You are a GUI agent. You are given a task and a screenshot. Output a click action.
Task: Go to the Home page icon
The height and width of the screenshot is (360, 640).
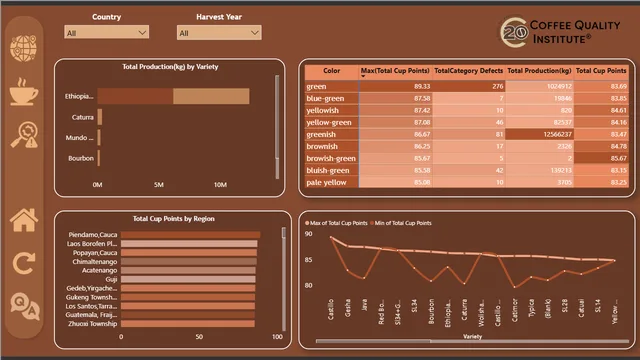(24, 220)
